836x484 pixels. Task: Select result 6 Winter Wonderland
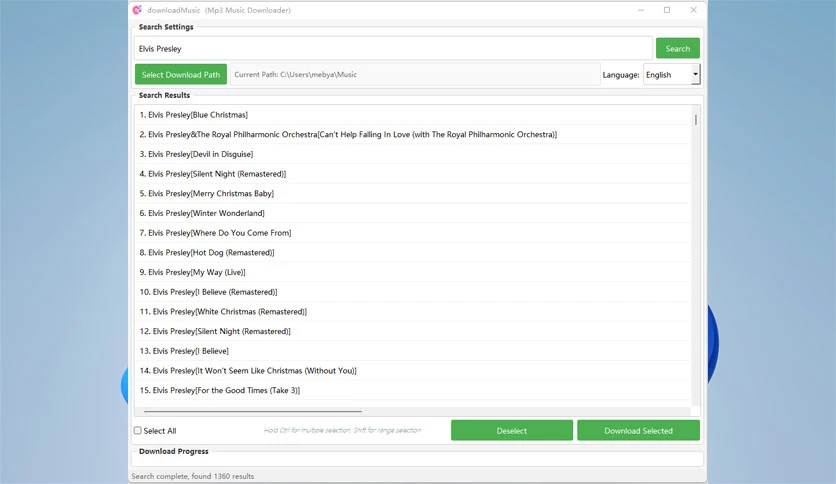click(x=413, y=213)
